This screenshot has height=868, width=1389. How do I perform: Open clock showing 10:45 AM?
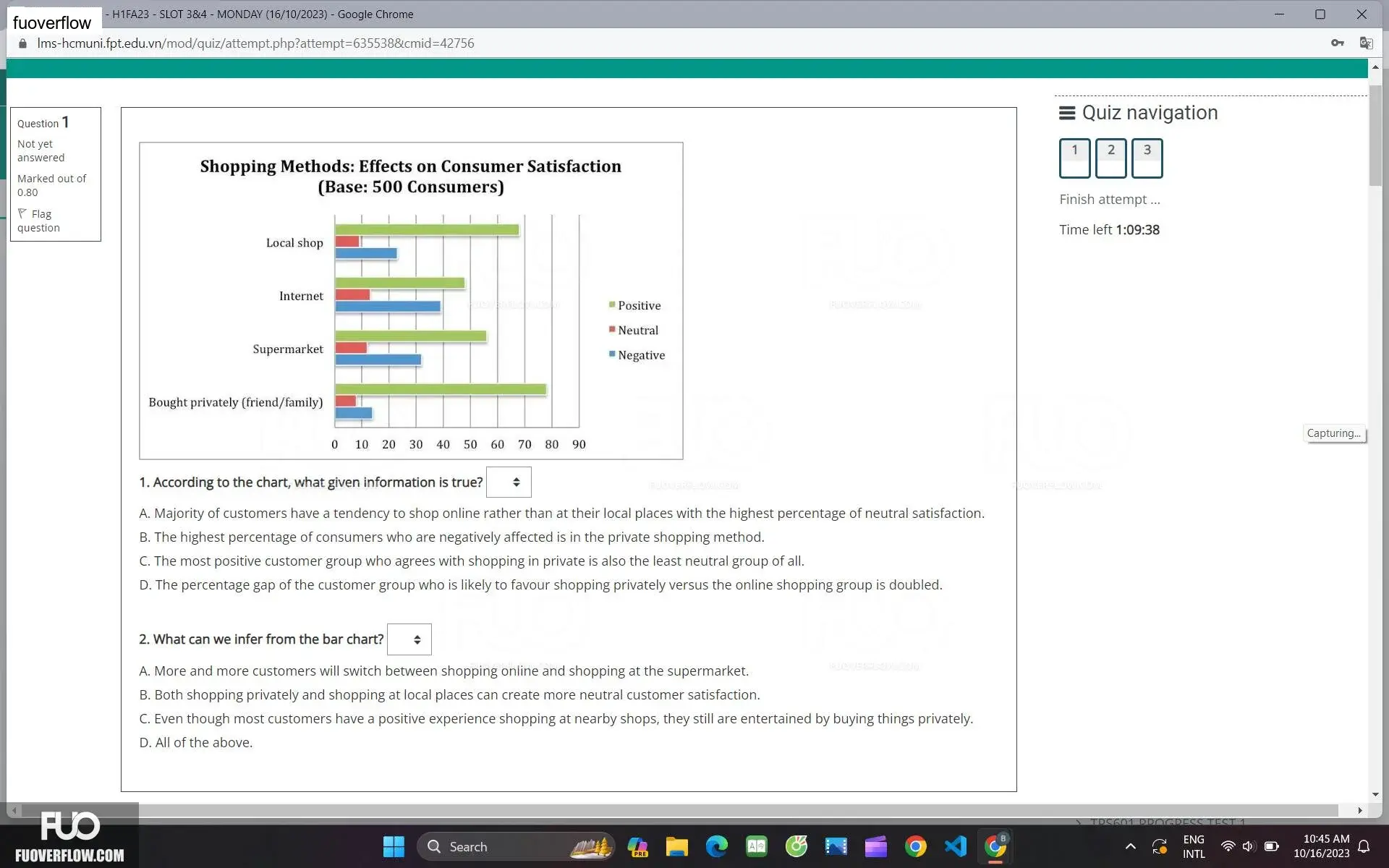[x=1321, y=846]
